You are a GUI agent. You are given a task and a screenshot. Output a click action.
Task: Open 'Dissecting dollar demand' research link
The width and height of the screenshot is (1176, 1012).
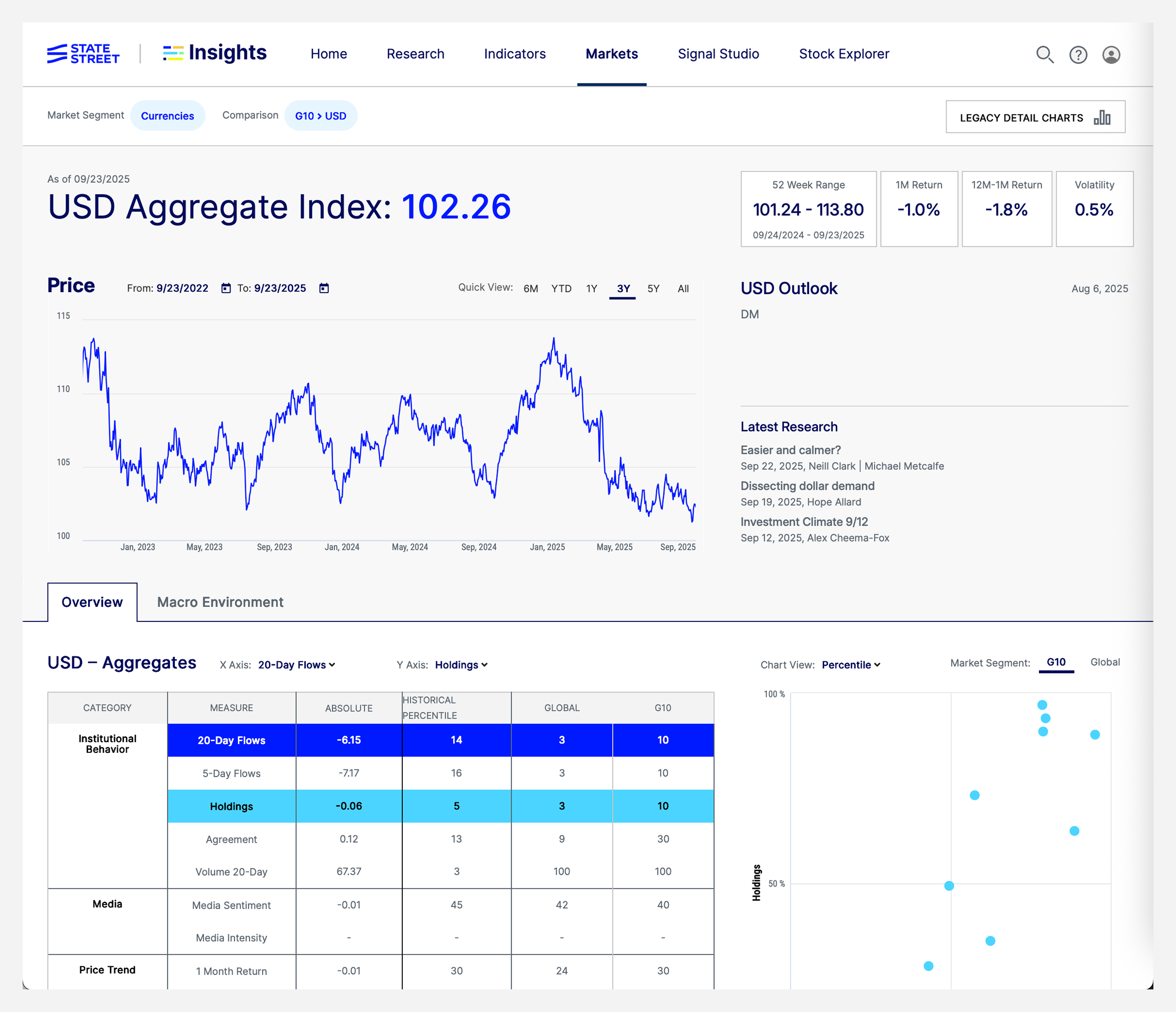pyautogui.click(x=807, y=486)
